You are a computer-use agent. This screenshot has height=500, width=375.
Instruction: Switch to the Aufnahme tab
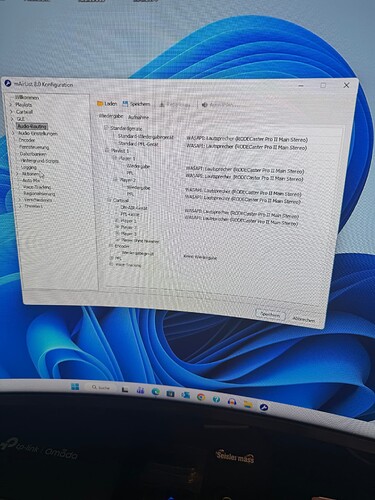pos(138,117)
